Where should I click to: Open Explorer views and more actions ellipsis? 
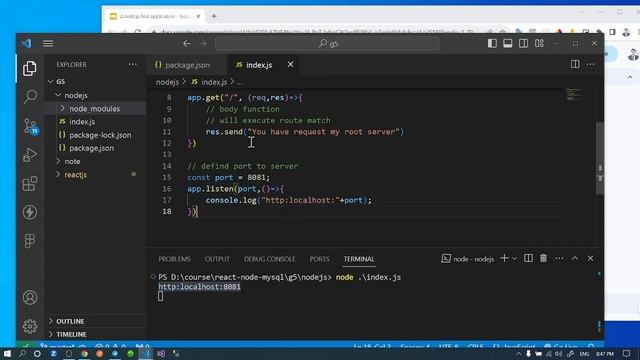click(133, 64)
